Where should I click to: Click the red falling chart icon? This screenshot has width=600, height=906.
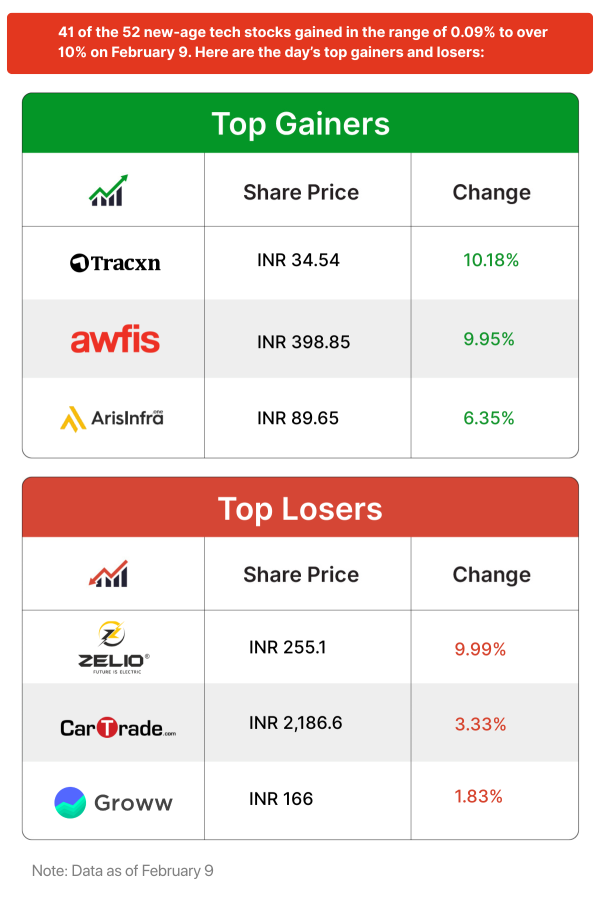click(x=107, y=573)
